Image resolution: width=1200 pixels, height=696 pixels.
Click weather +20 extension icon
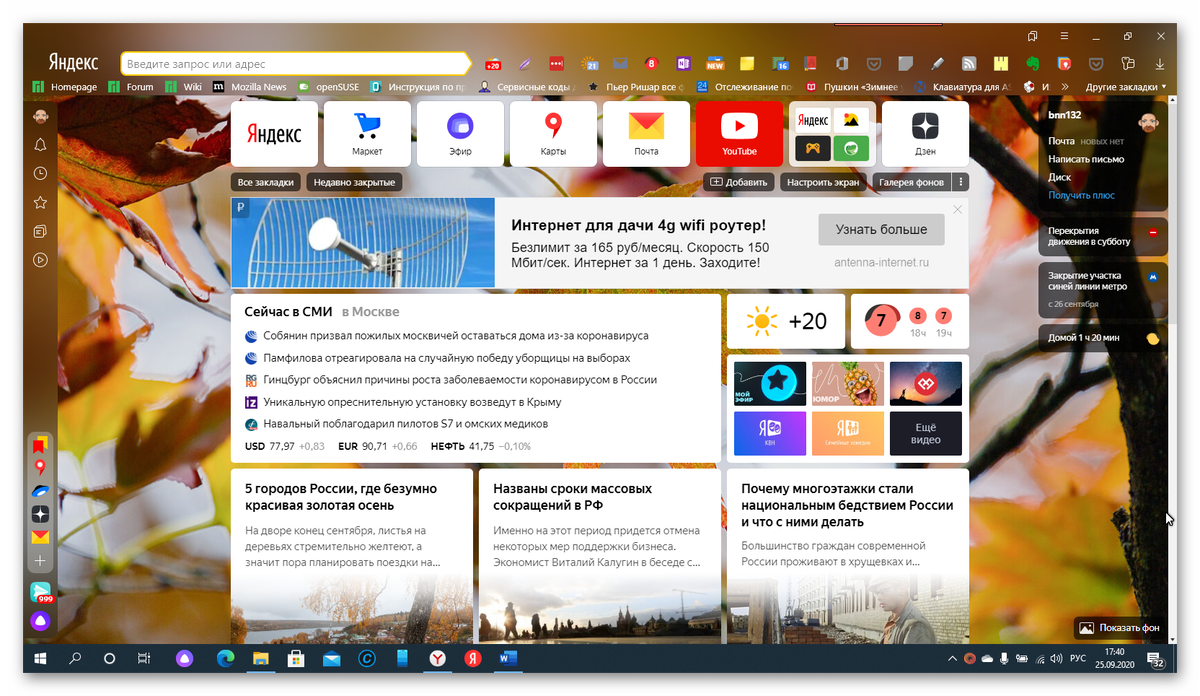(x=492, y=63)
